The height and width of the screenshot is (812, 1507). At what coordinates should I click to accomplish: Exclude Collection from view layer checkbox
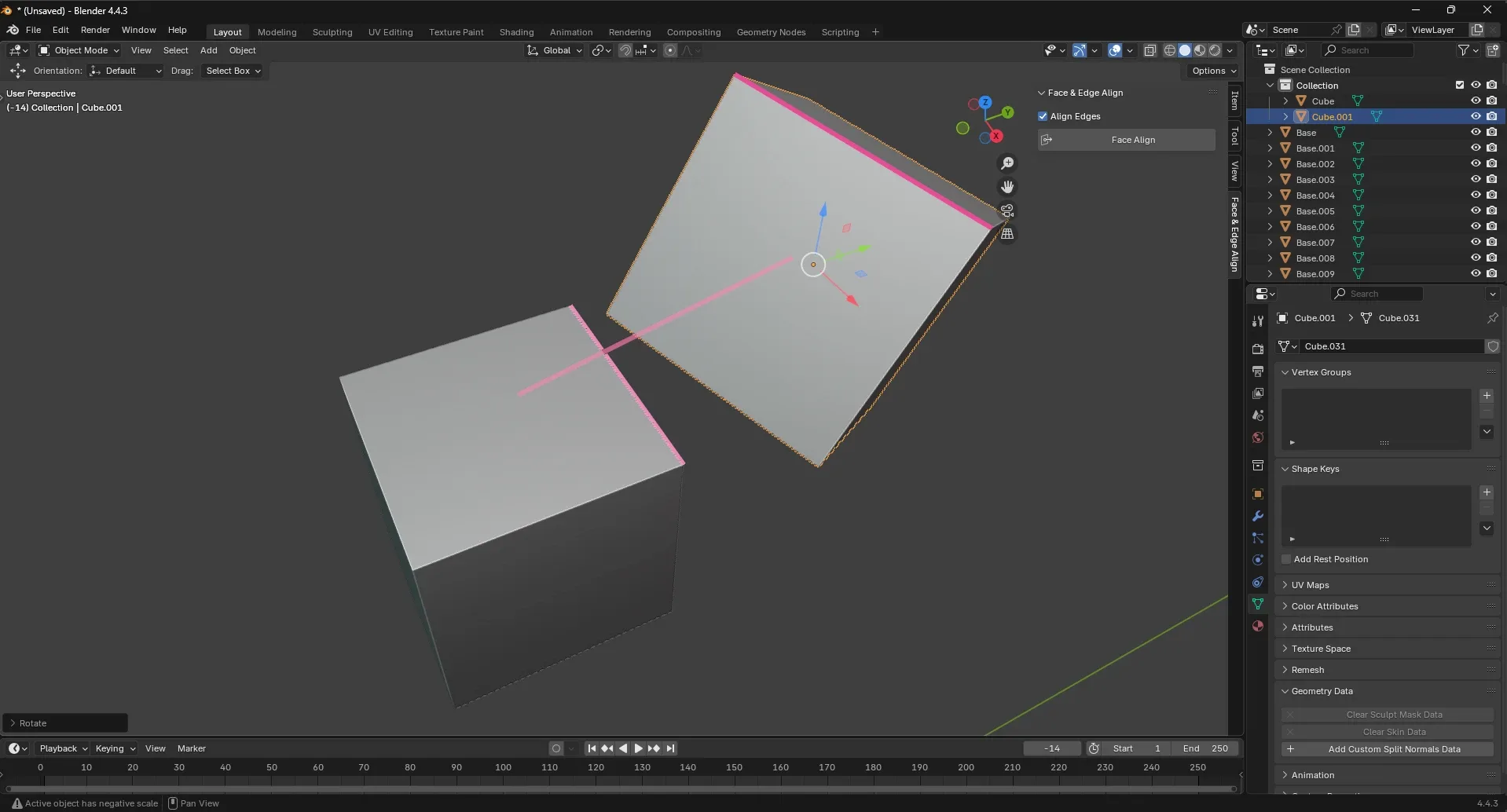coord(1460,85)
